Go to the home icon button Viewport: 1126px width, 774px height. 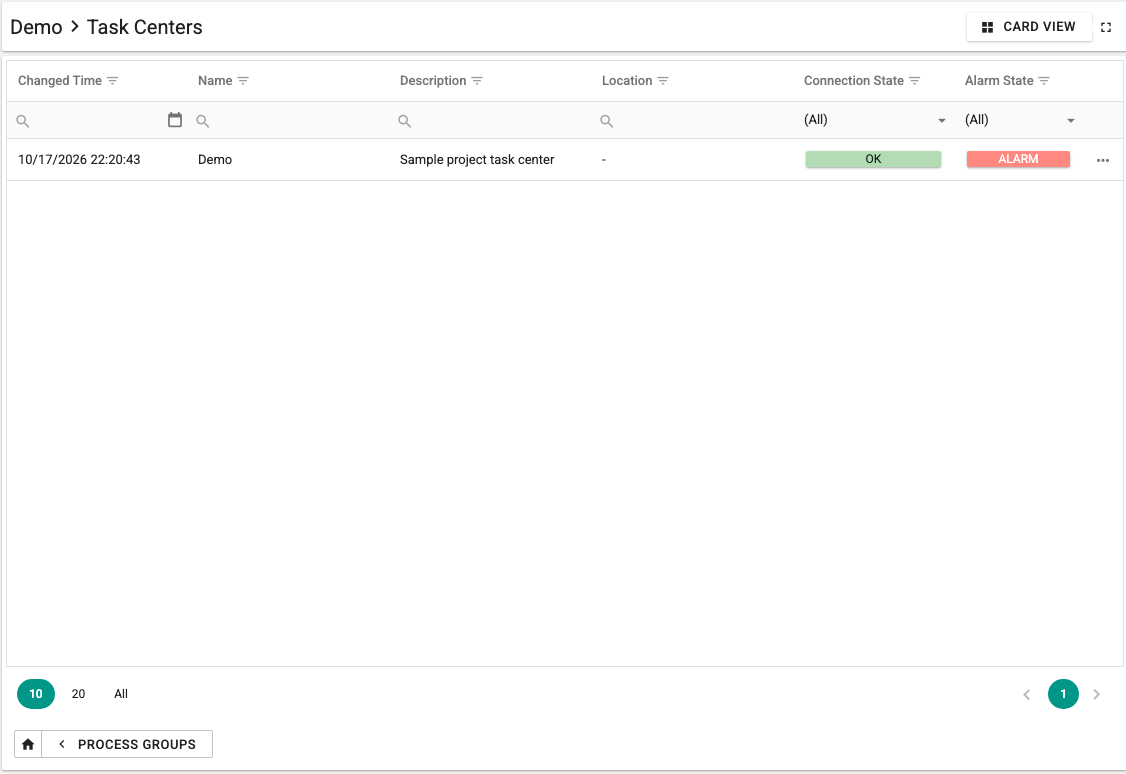pyautogui.click(x=28, y=744)
